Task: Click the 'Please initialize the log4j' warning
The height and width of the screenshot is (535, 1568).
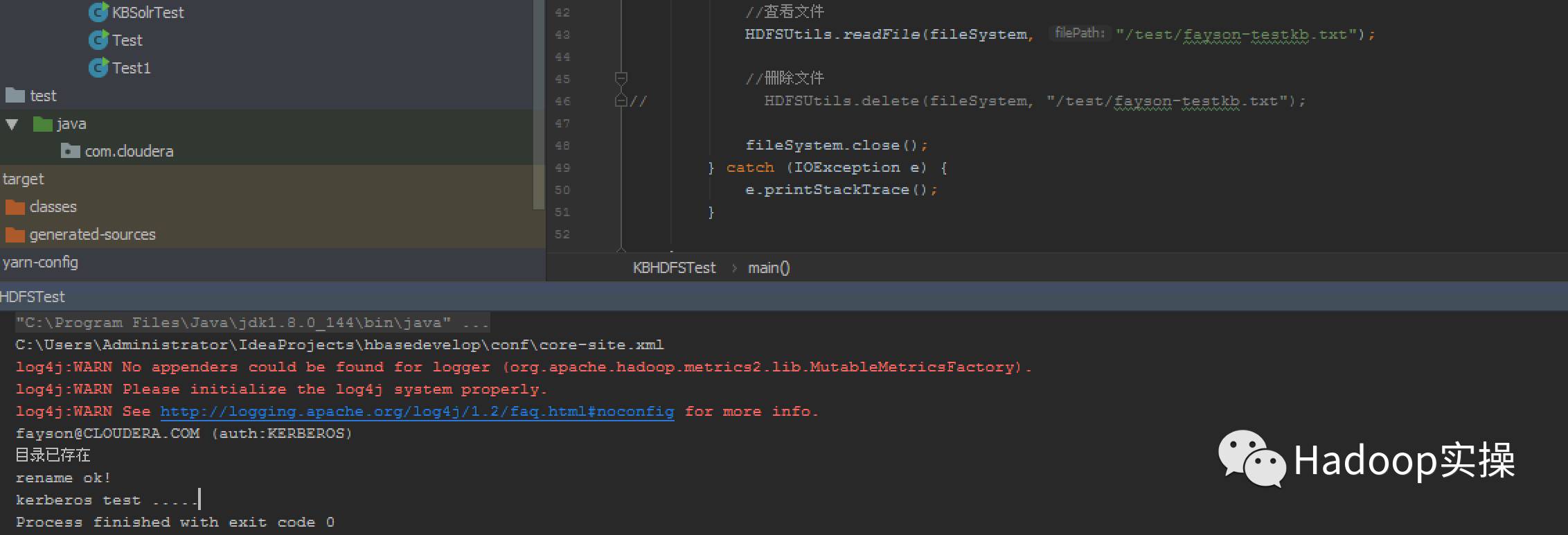Action: pos(281,389)
